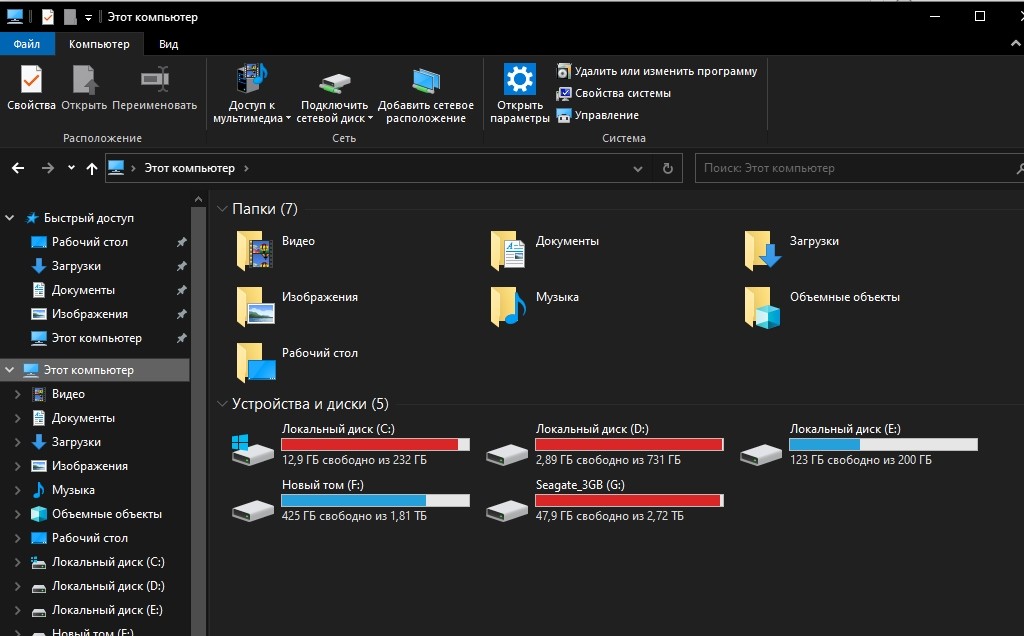Refresh the current location
The width and height of the screenshot is (1024, 636).
tap(667, 168)
